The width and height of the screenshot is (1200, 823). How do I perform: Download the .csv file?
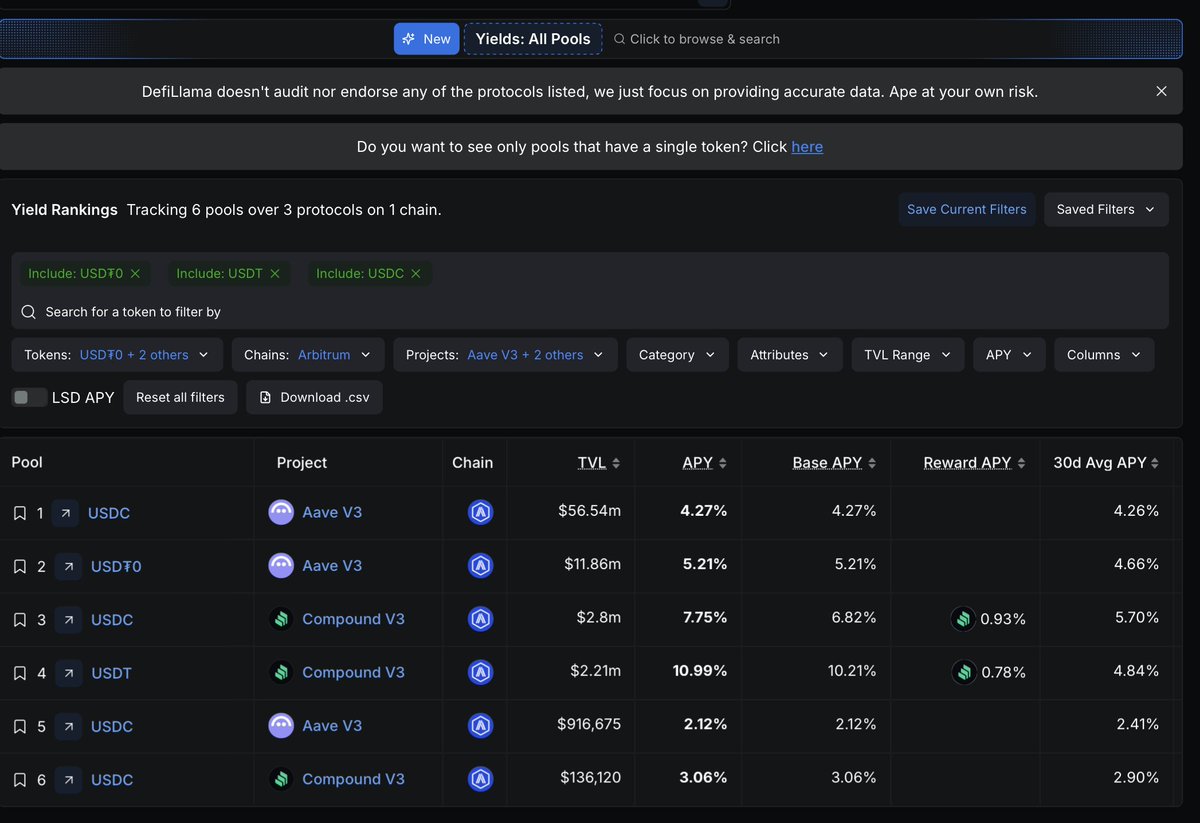(314, 397)
